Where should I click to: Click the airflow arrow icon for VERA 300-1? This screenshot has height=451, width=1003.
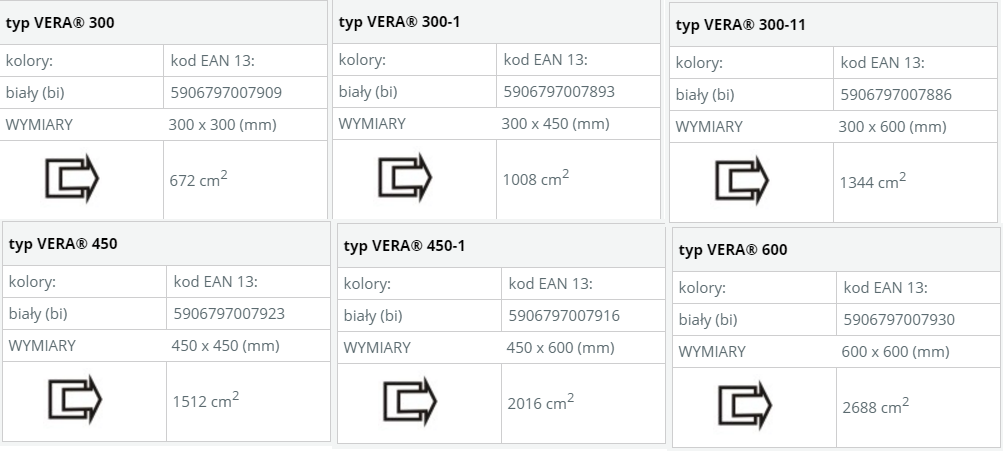(405, 177)
